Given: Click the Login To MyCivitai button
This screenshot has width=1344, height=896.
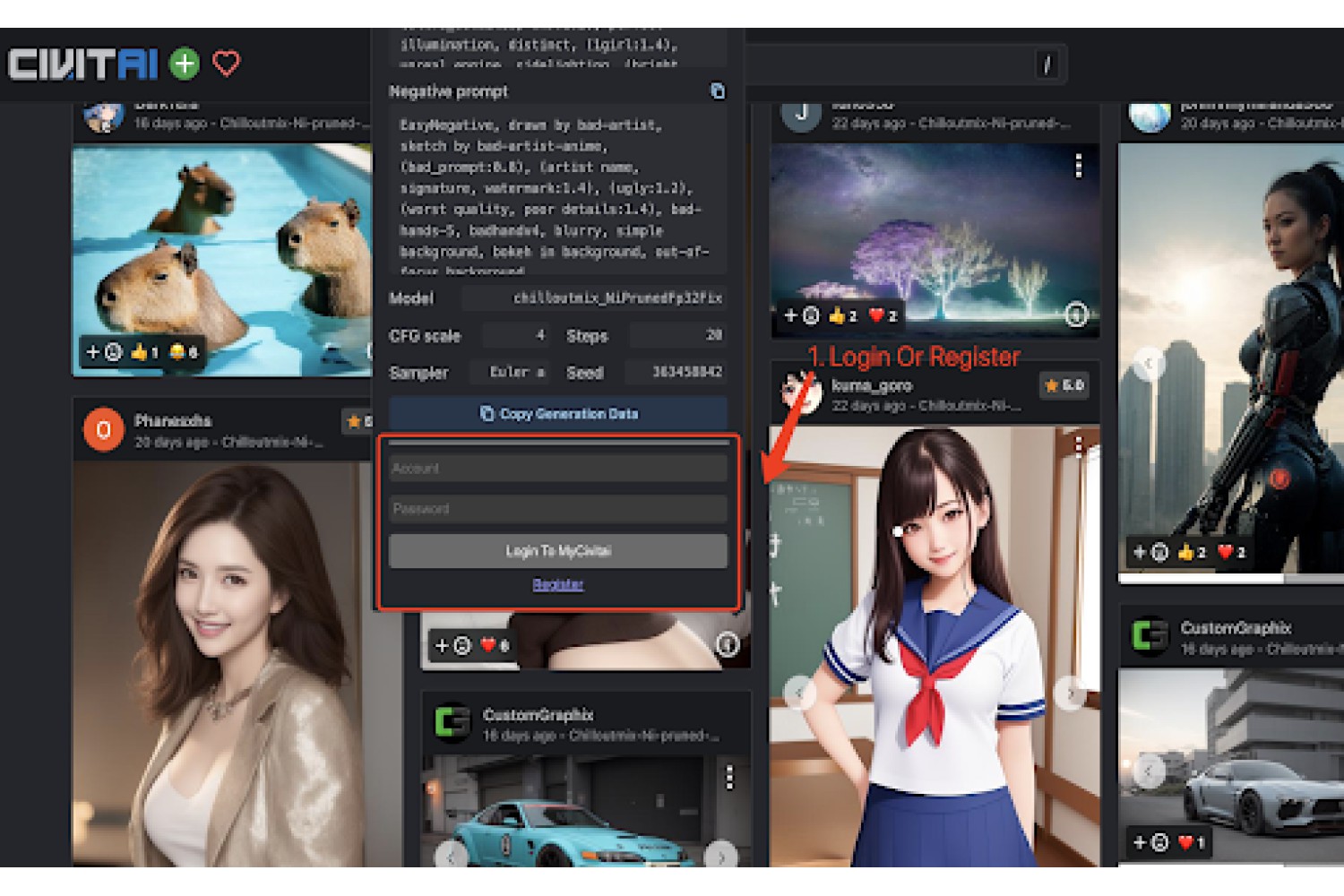Looking at the screenshot, I should pyautogui.click(x=558, y=551).
